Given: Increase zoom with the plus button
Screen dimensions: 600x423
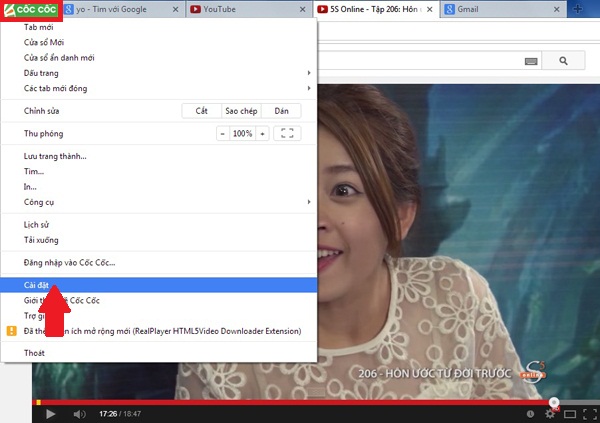Looking at the screenshot, I should 262,133.
